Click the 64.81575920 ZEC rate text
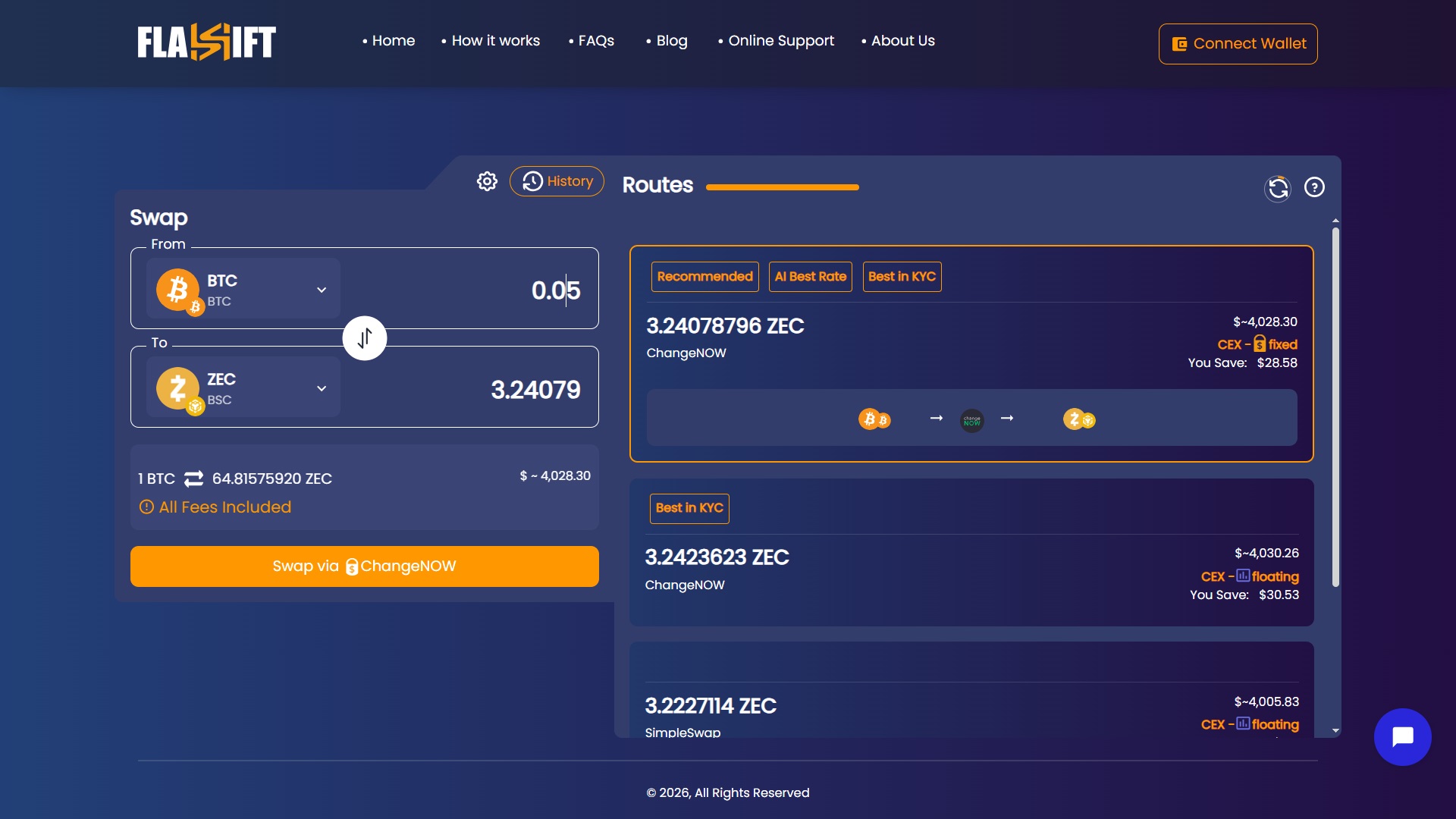 pyautogui.click(x=272, y=479)
